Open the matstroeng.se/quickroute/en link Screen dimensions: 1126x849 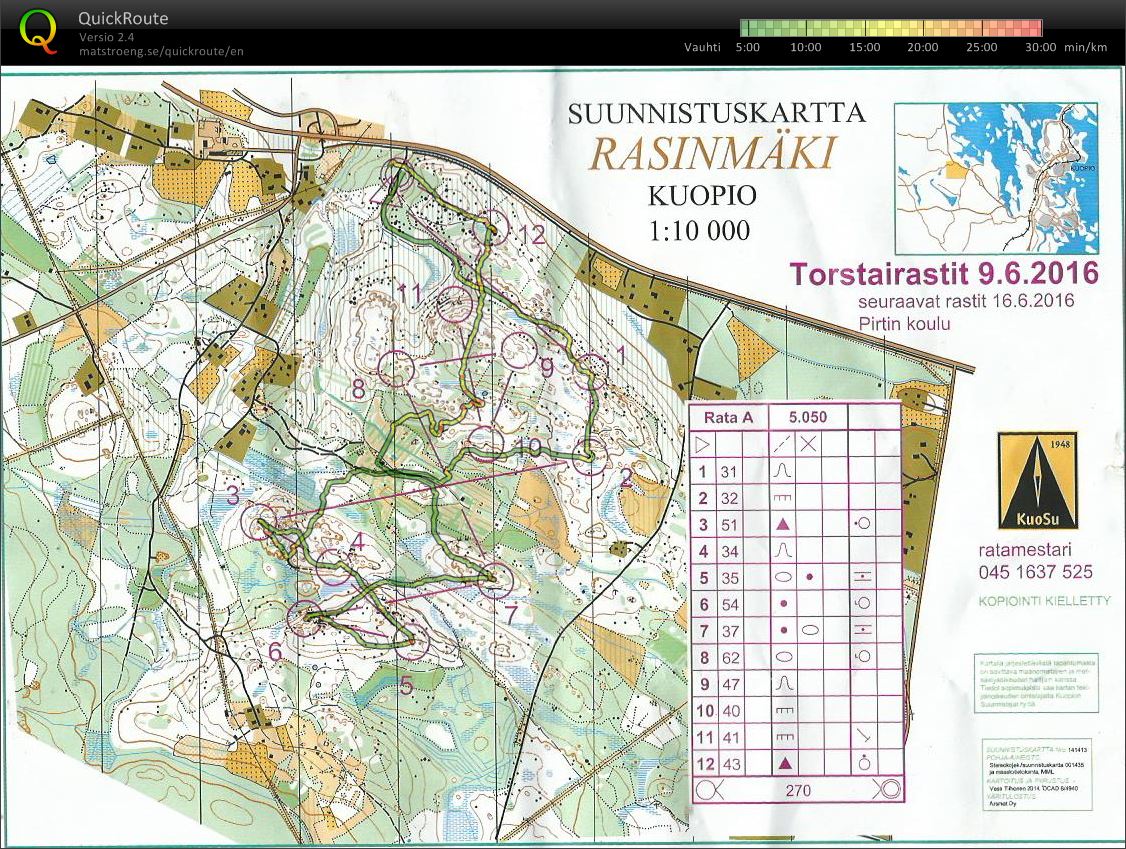(x=161, y=51)
